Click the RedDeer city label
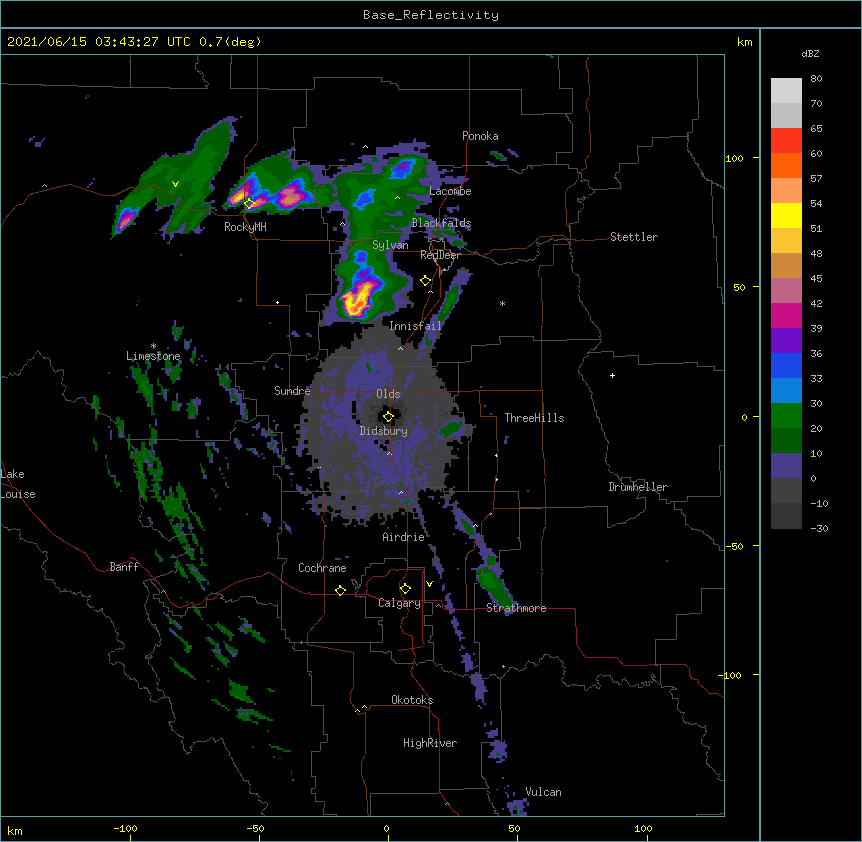The height and width of the screenshot is (842, 862). click(440, 255)
